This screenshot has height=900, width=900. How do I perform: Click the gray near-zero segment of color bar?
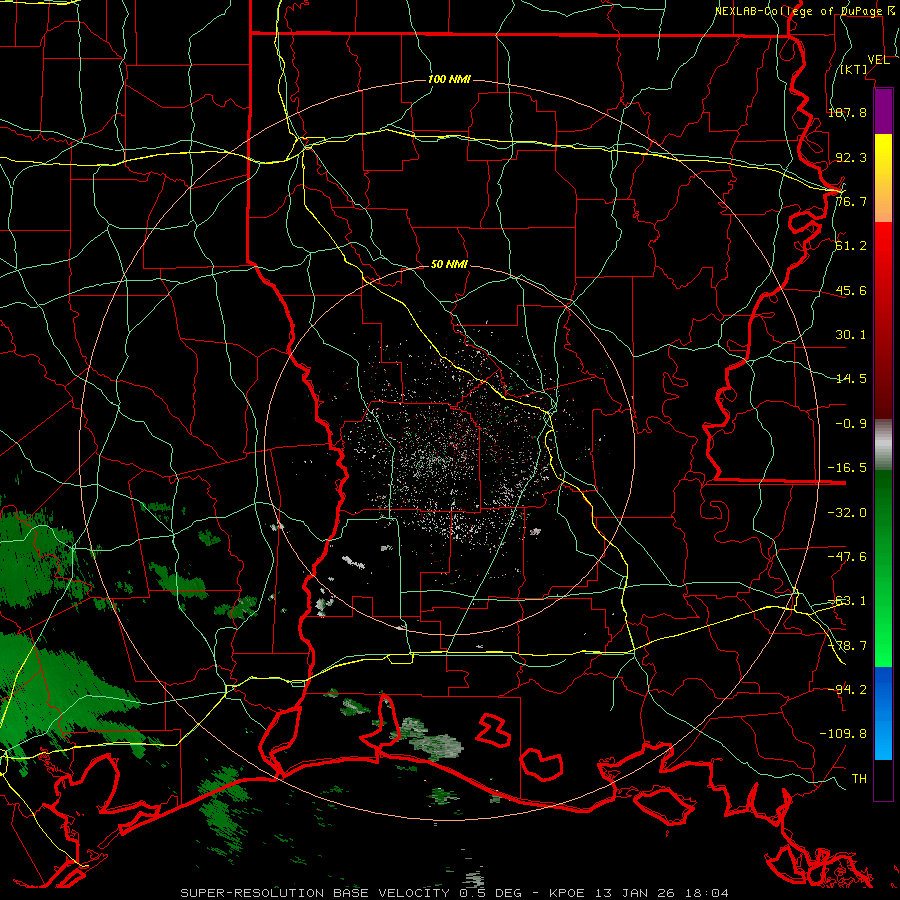[x=883, y=444]
